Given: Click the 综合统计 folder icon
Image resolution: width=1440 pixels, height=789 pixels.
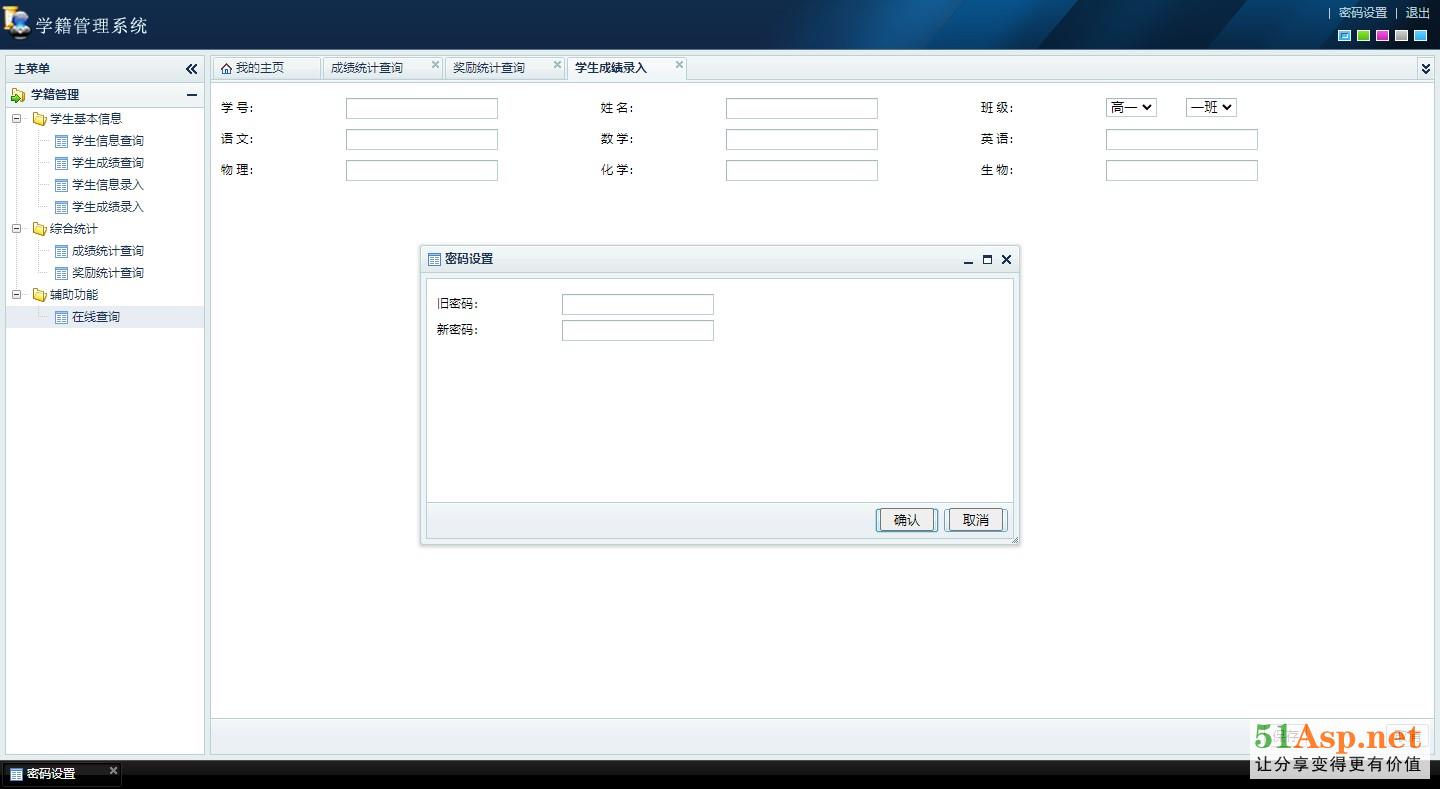Looking at the screenshot, I should [x=39, y=229].
